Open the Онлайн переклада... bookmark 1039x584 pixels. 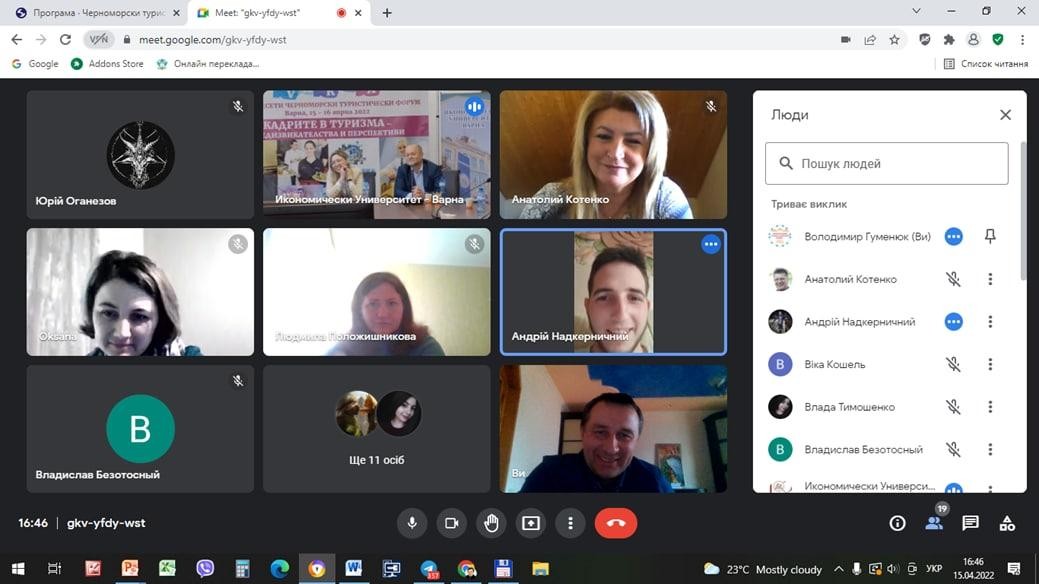[x=208, y=64]
